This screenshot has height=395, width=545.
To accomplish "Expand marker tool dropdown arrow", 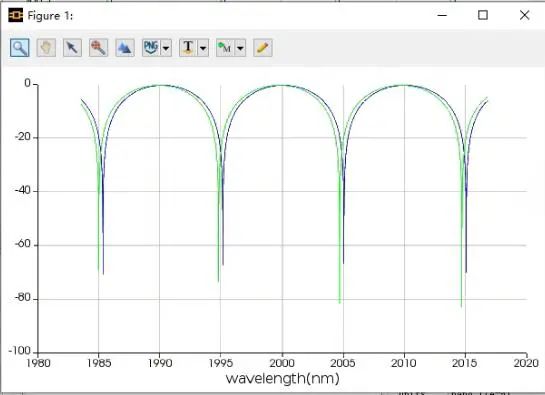I will pyautogui.click(x=240, y=48).
